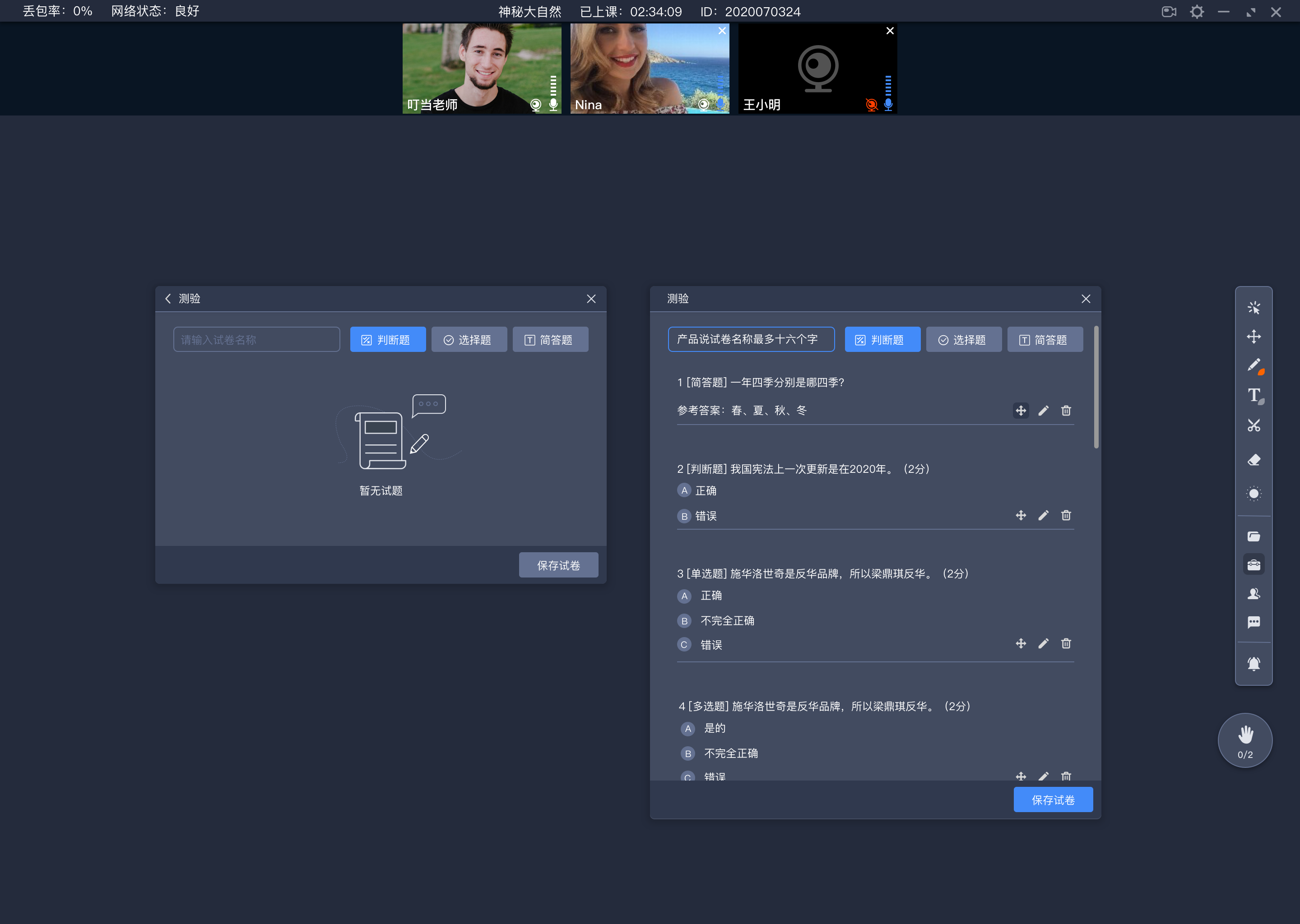Image resolution: width=1300 pixels, height=924 pixels.
Task: Click the text tool icon in toolbar
Action: [x=1254, y=396]
